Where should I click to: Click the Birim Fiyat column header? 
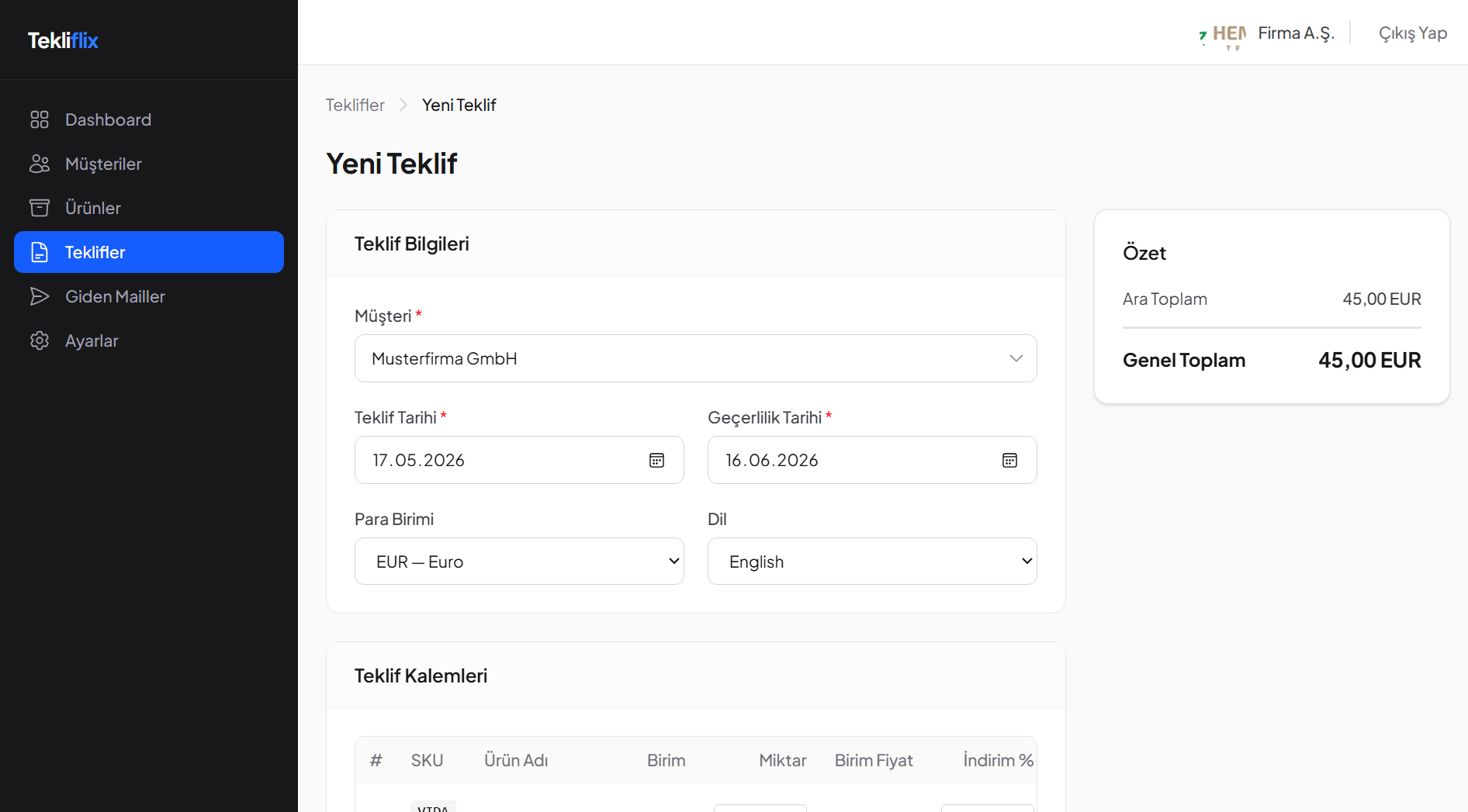[x=874, y=760]
